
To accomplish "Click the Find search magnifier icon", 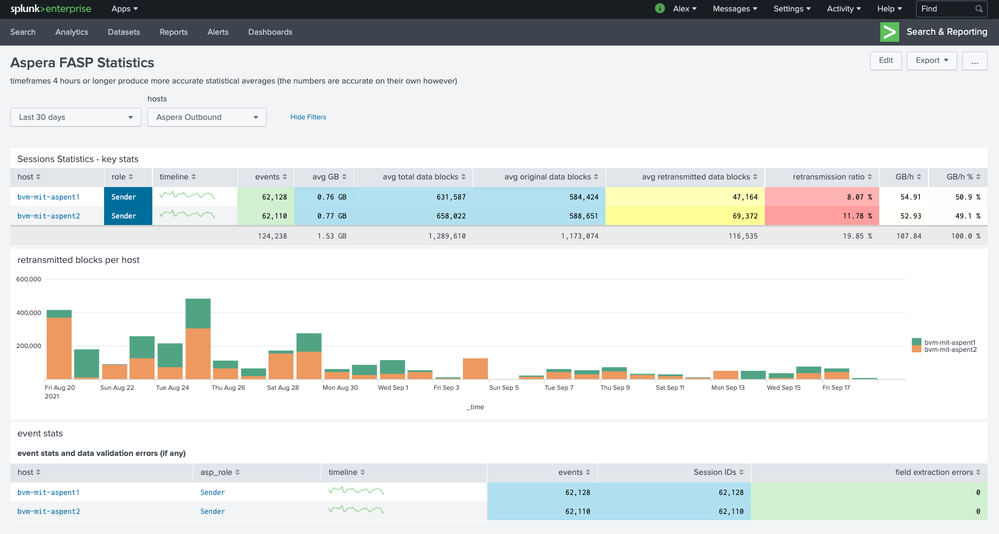I will [979, 9].
